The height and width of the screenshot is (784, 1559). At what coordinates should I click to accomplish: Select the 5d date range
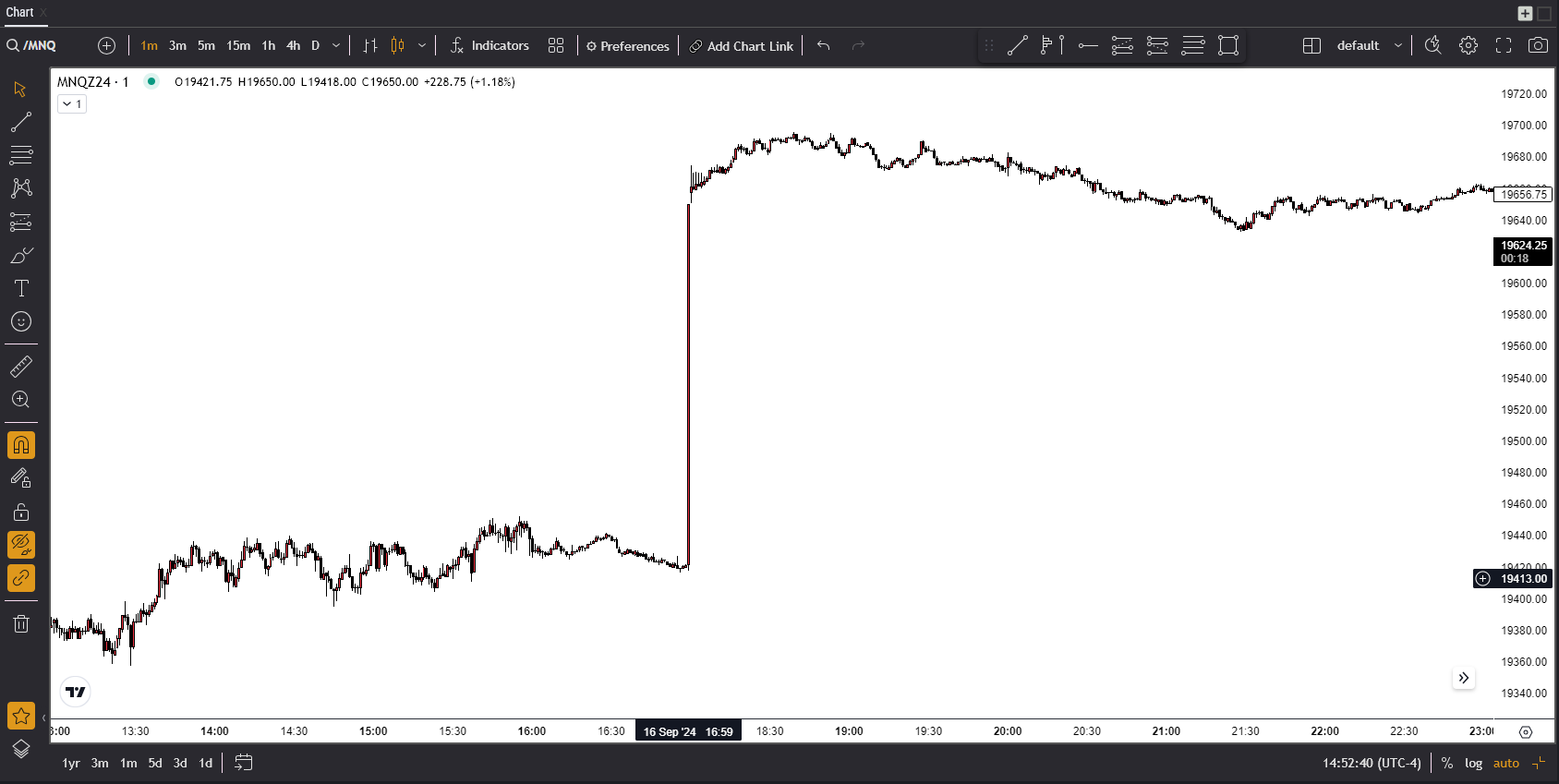tap(155, 763)
